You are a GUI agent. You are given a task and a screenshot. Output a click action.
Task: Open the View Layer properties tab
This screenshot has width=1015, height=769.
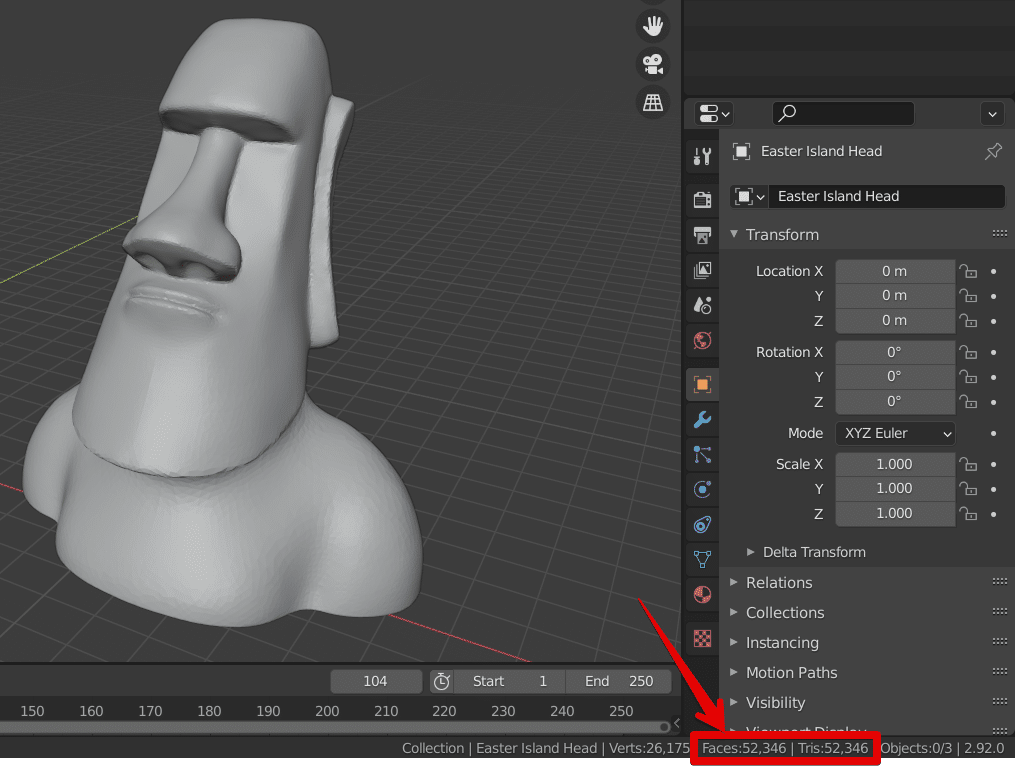coord(702,269)
